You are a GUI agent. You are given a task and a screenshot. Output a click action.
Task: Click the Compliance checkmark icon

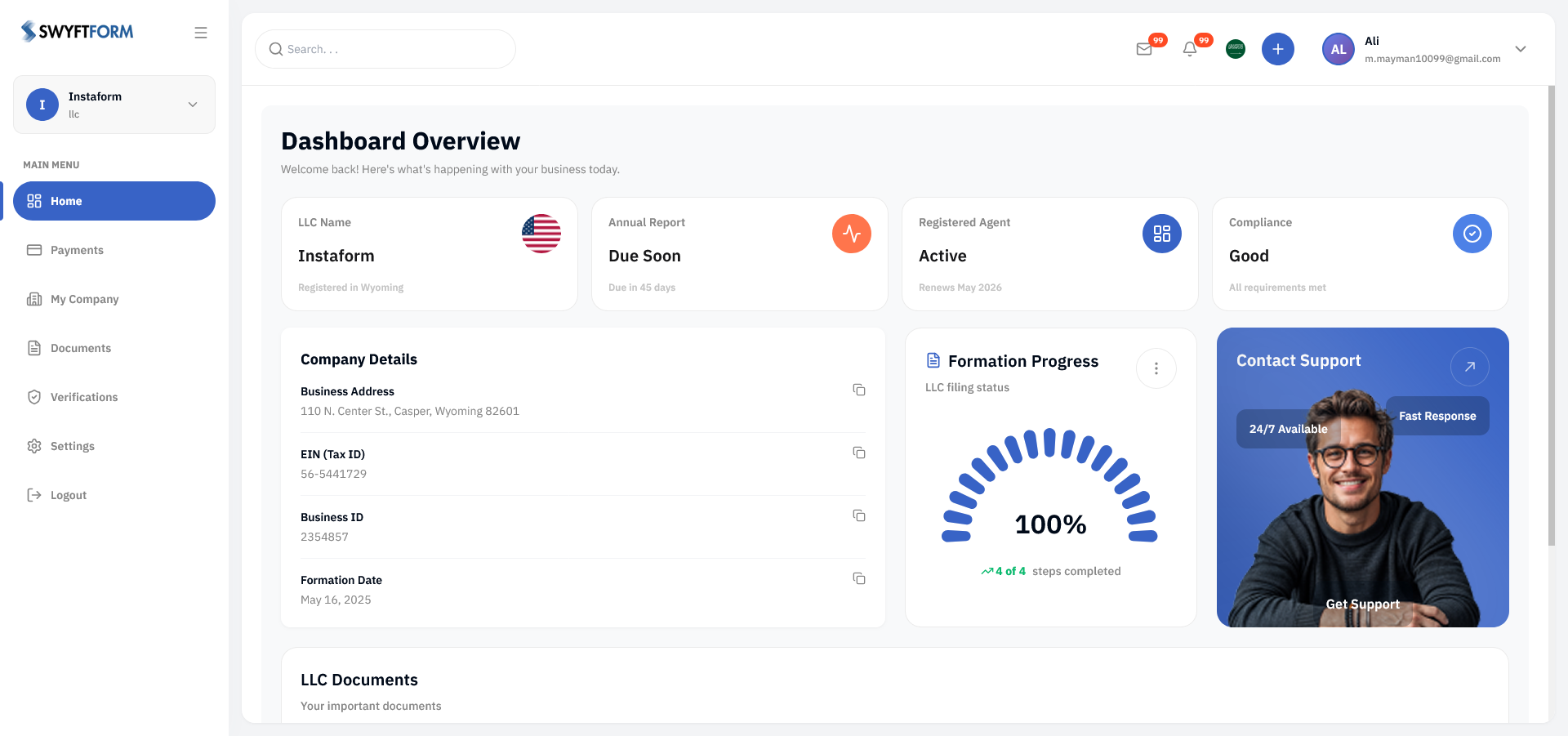[x=1472, y=234]
